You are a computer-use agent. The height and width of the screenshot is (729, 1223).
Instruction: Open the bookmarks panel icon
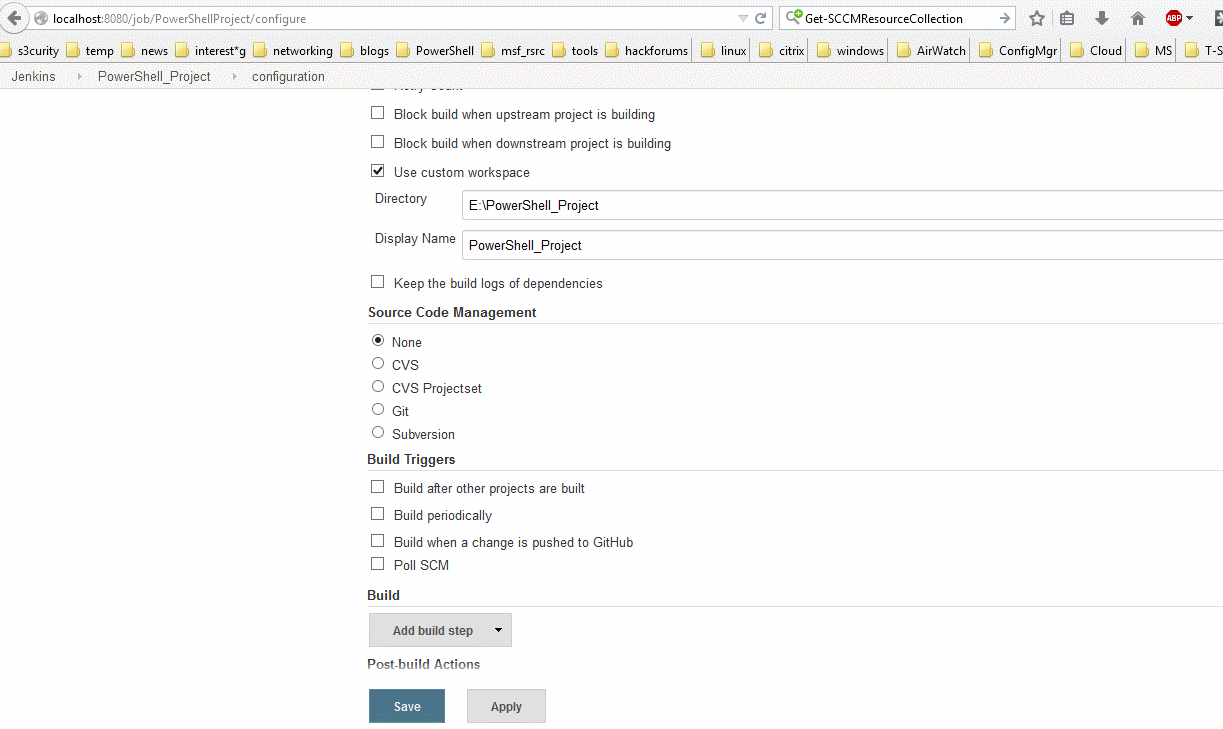pyautogui.click(x=1066, y=18)
